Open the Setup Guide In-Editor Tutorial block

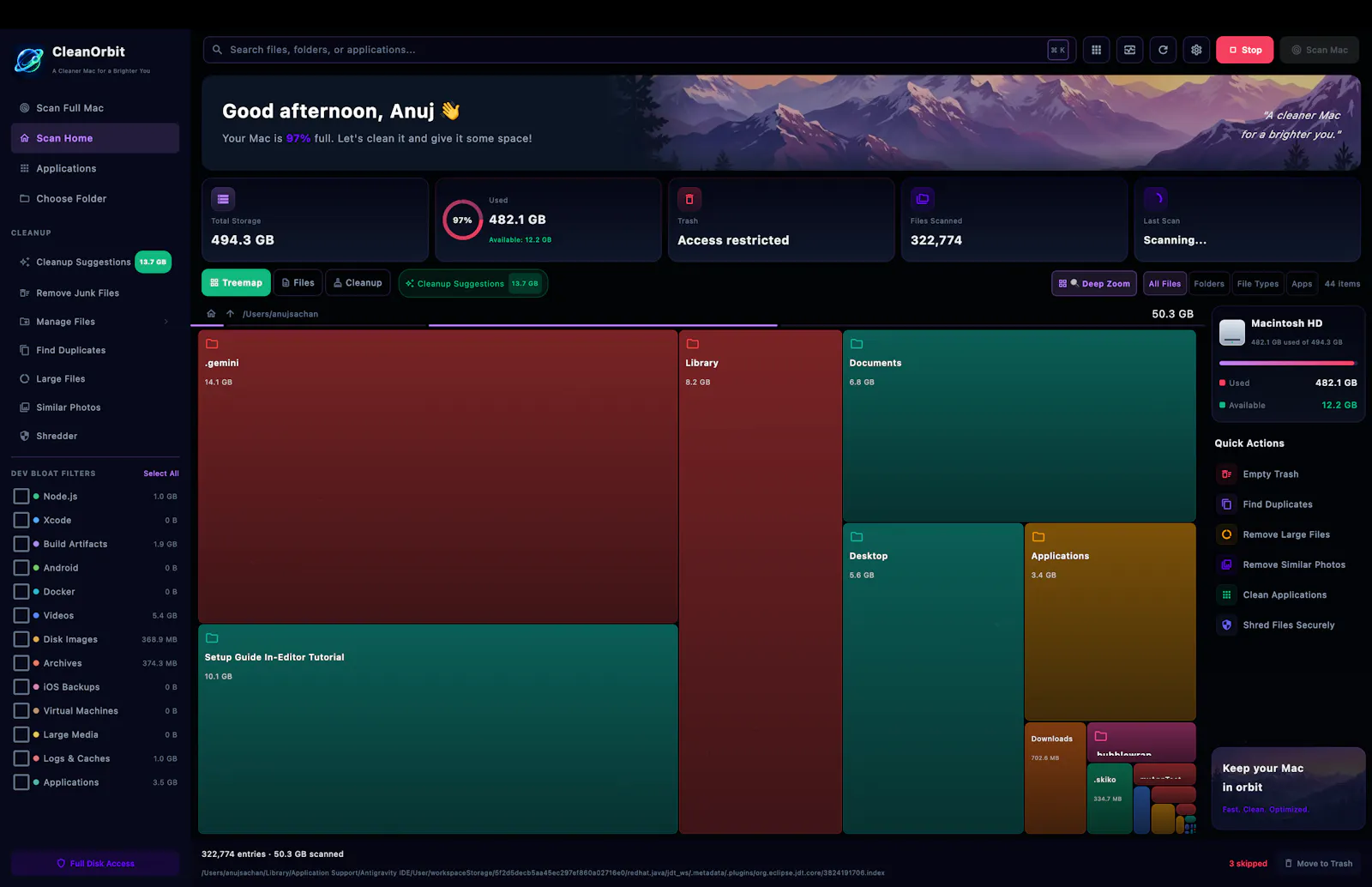[437, 729]
